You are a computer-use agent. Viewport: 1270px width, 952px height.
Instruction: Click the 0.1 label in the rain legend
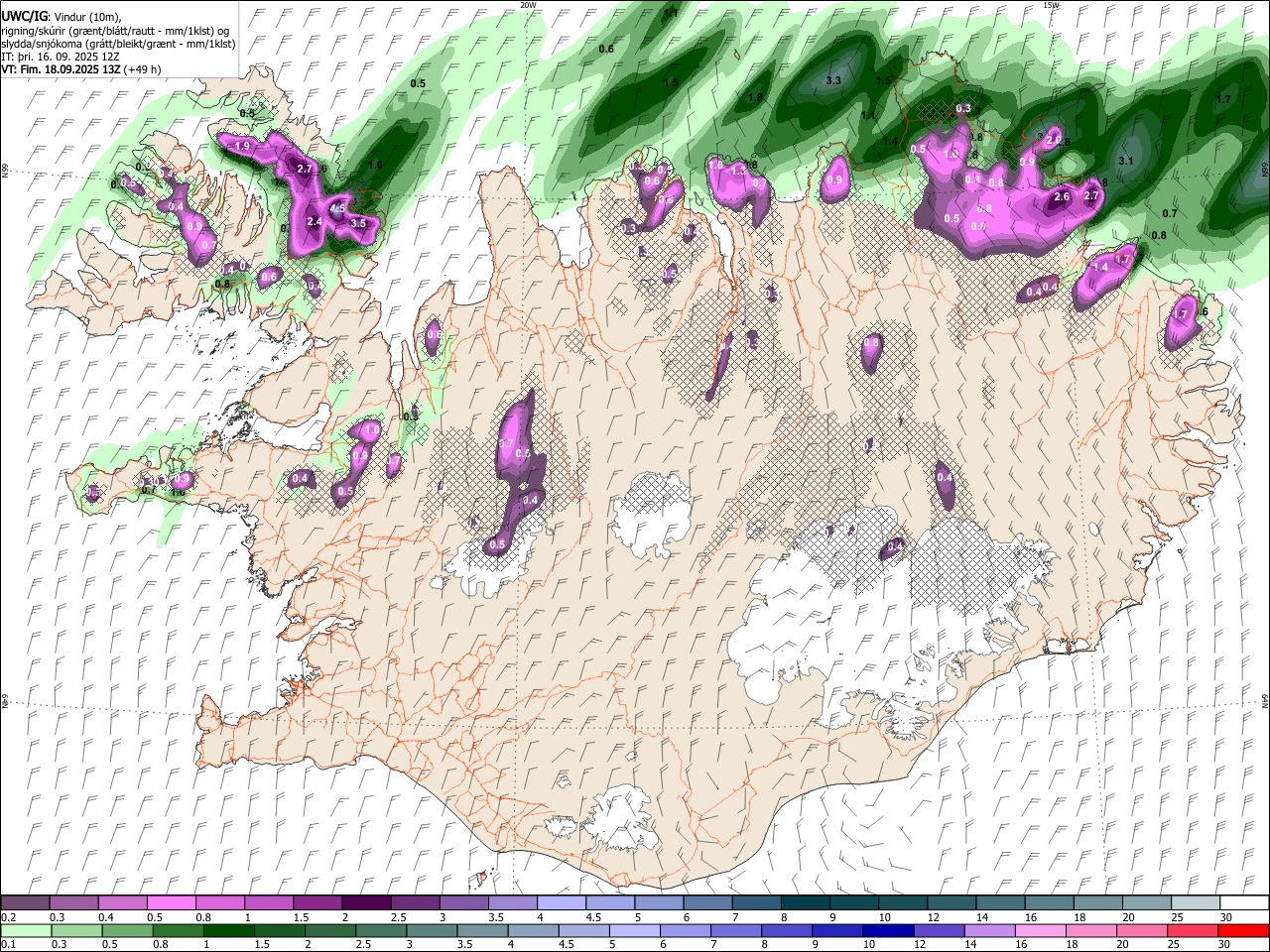[8, 945]
